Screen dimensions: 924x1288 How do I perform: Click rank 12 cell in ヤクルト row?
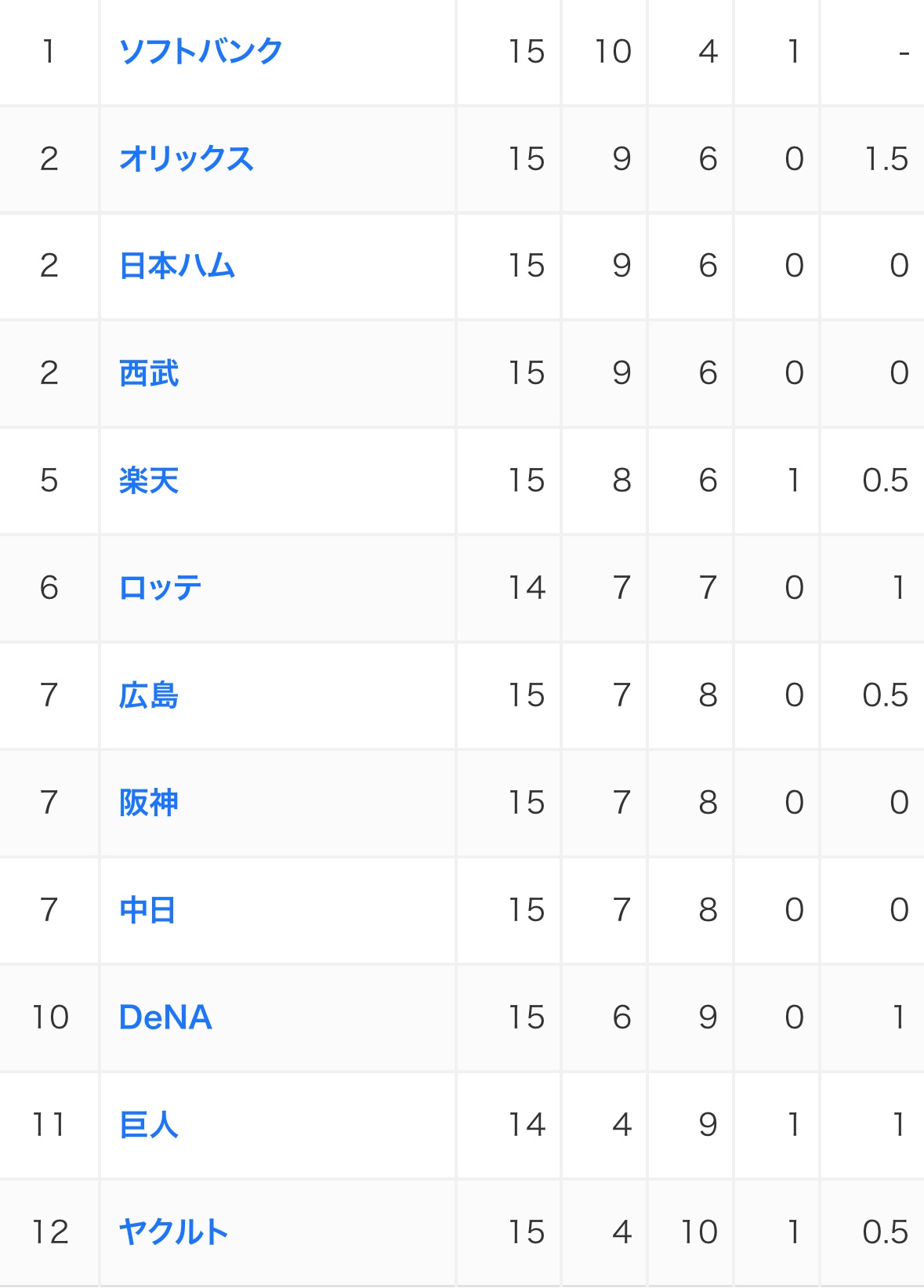49,1232
